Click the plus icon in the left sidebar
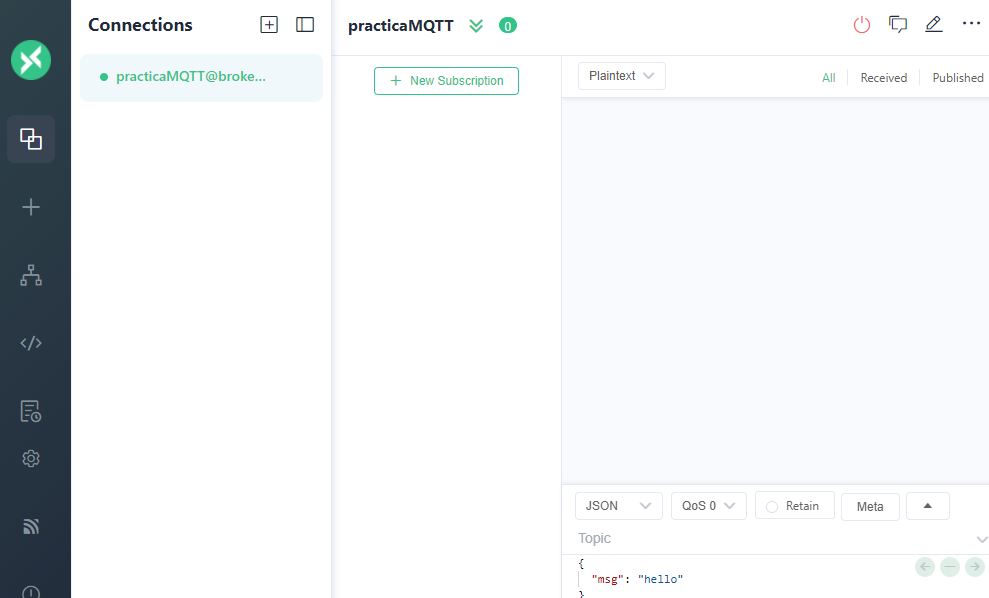 [31, 207]
